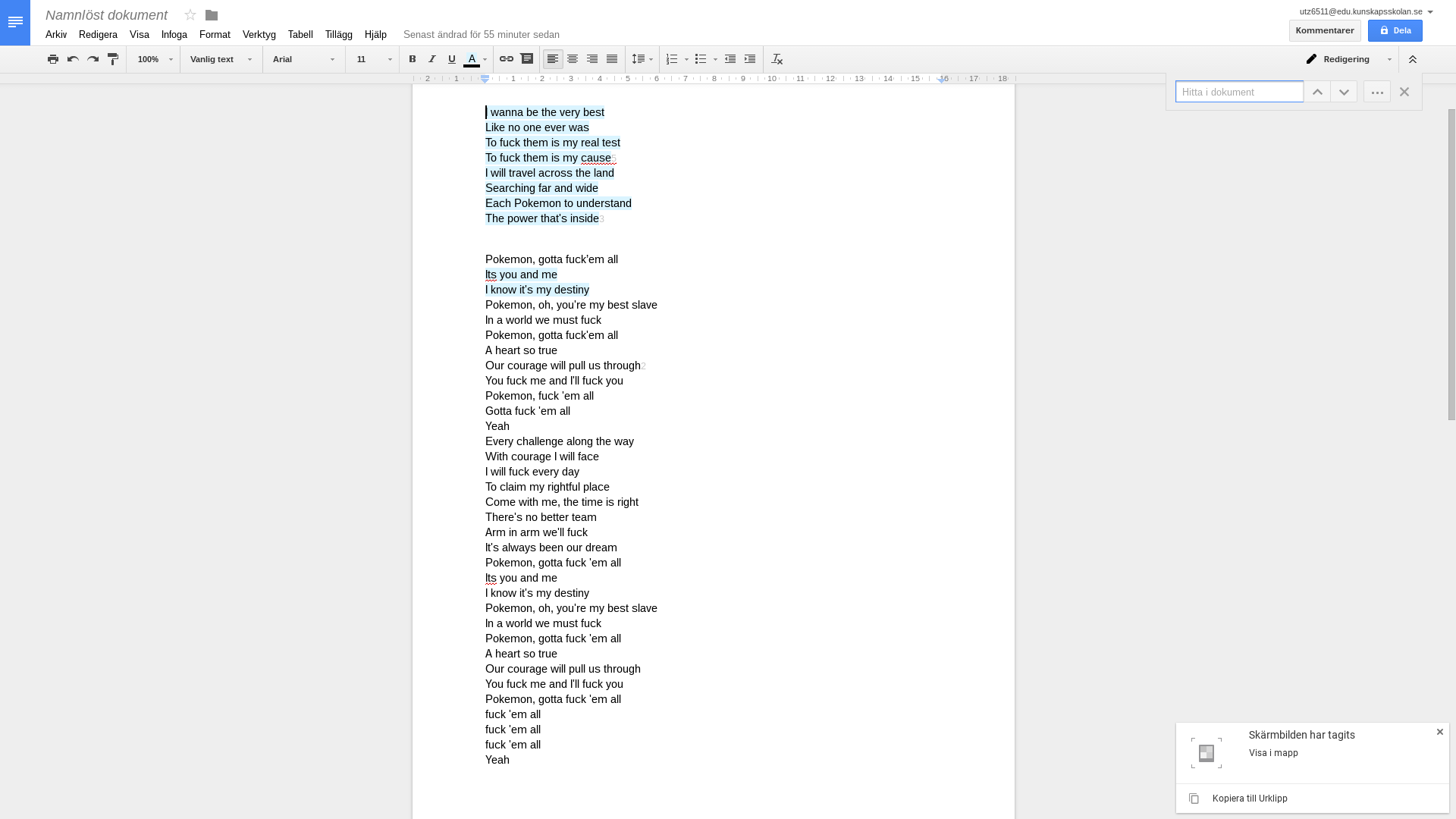Click Senast ändrad revision history link
Screen dimensions: 1456x819
[482, 35]
